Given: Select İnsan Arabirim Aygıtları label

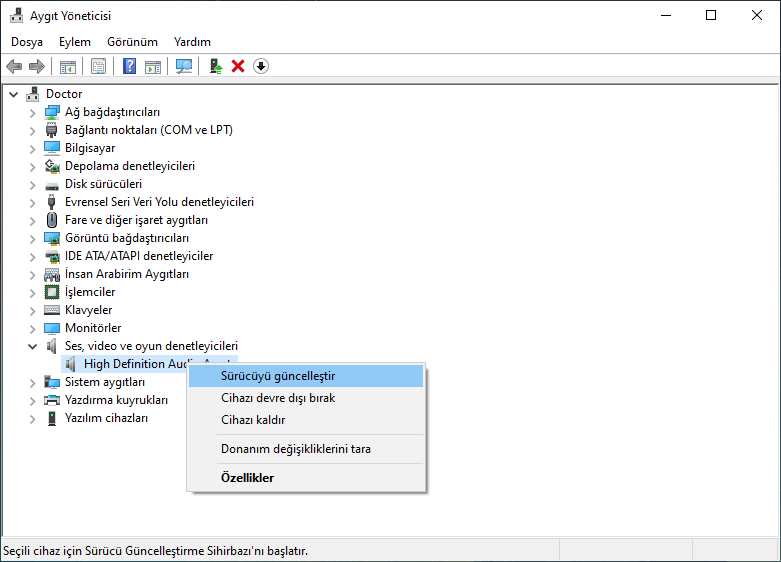Looking at the screenshot, I should [x=127, y=274].
